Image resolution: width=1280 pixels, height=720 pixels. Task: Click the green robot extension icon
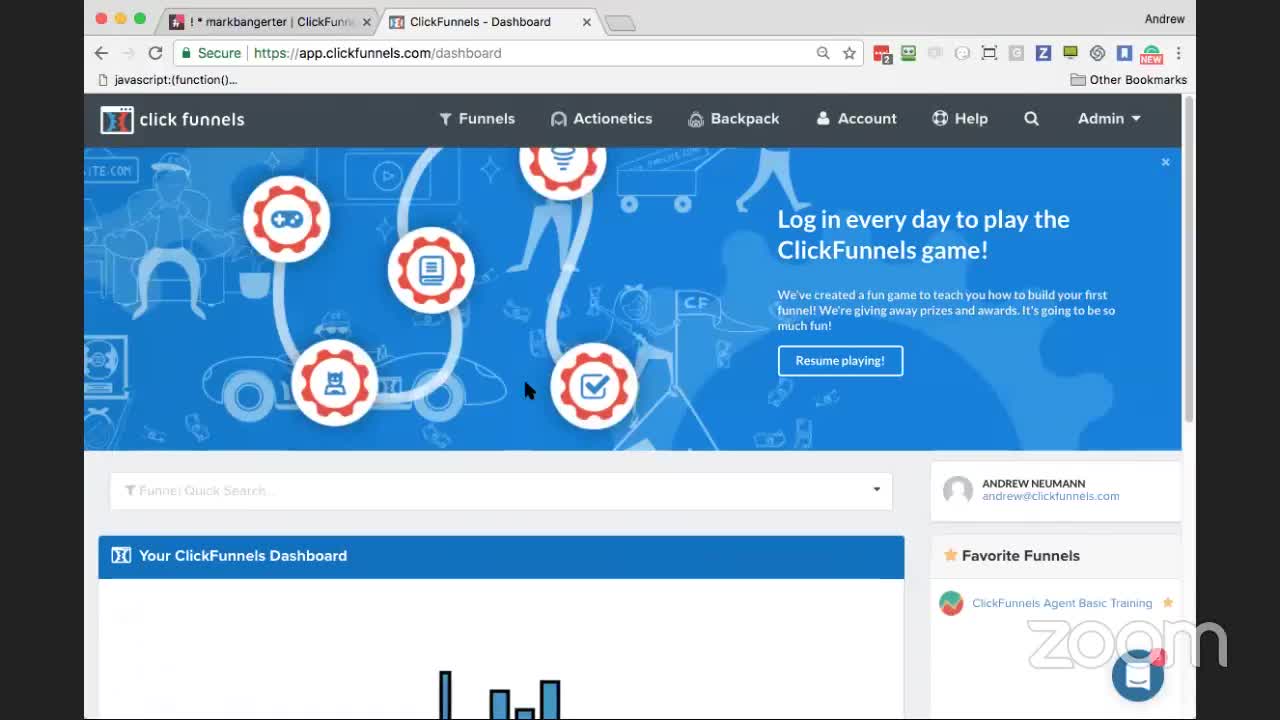pos(908,53)
